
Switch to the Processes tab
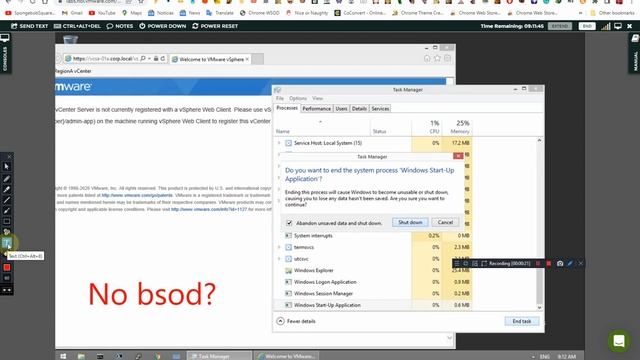click(287, 108)
